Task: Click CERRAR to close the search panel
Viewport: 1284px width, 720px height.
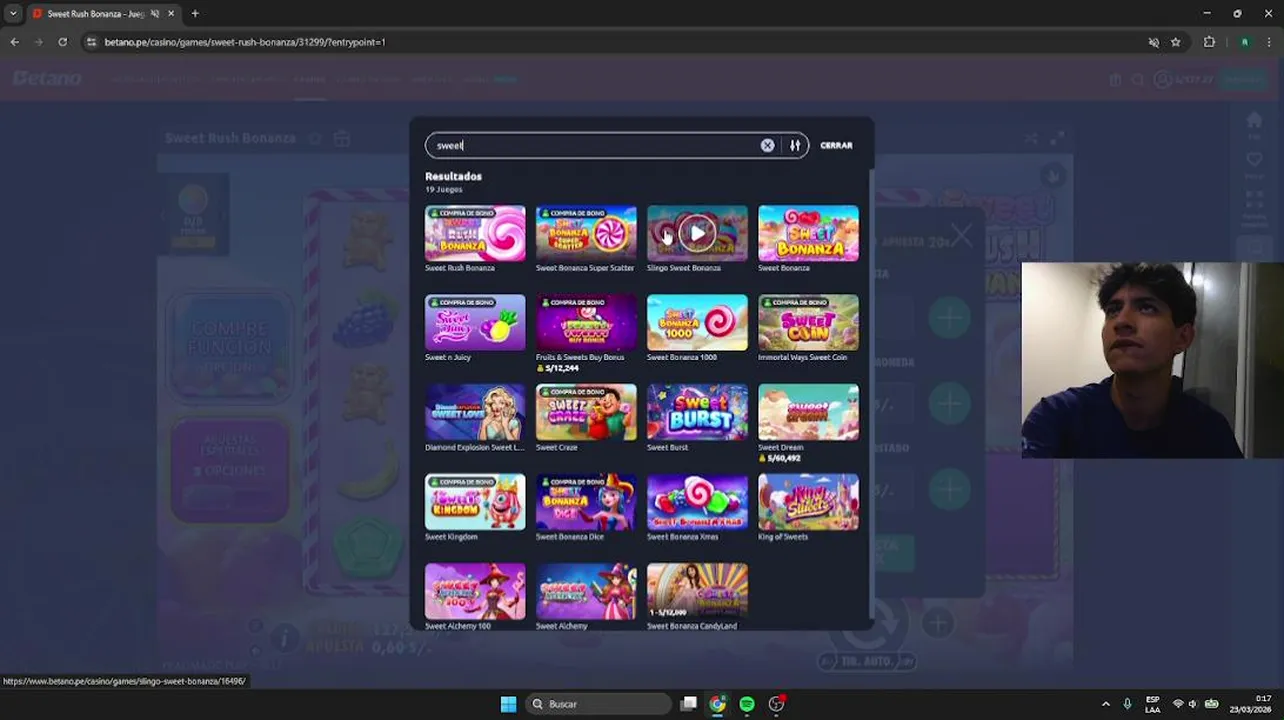Action: [836, 145]
